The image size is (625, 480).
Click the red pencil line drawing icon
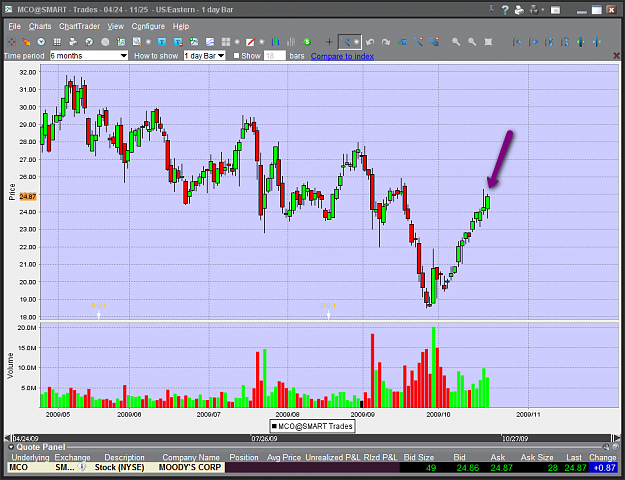[250, 42]
